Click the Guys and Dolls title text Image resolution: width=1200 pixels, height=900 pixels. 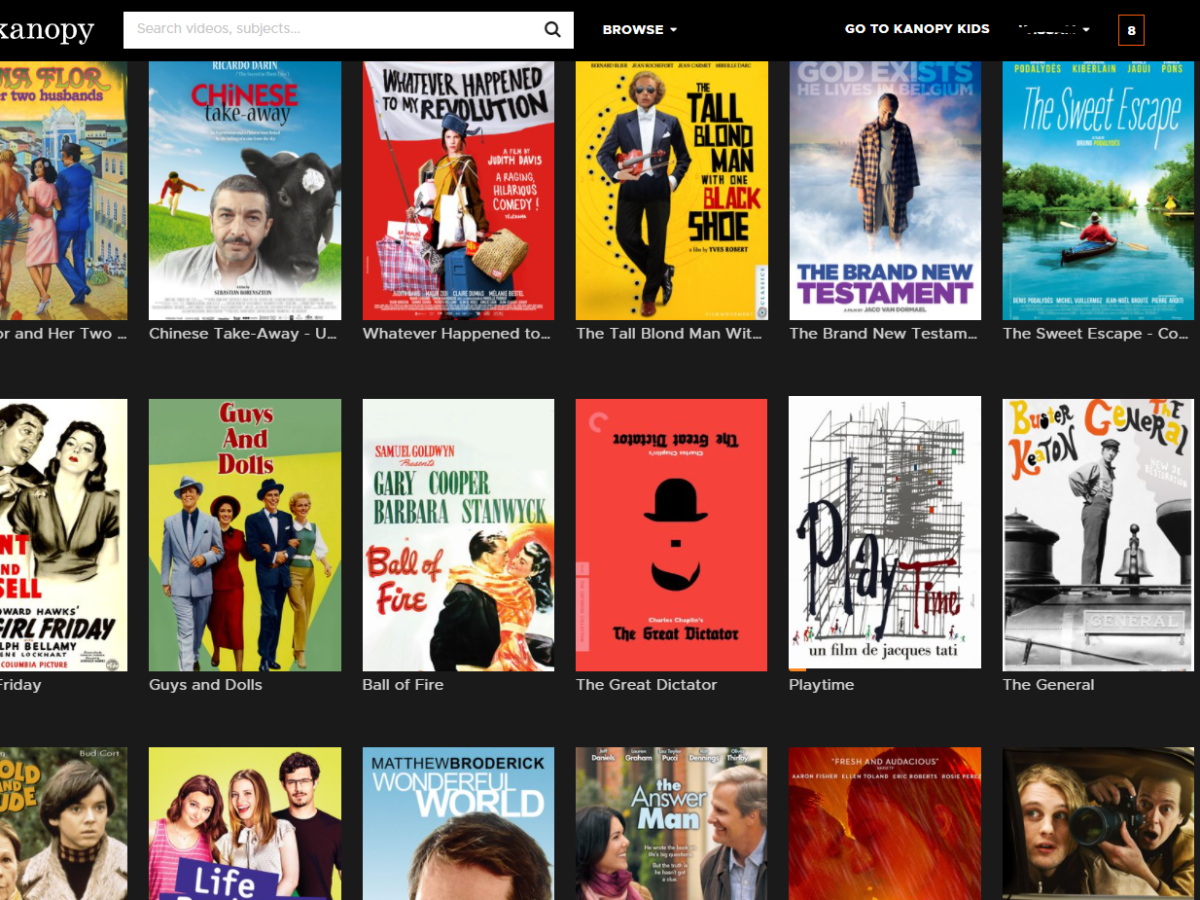coord(205,685)
